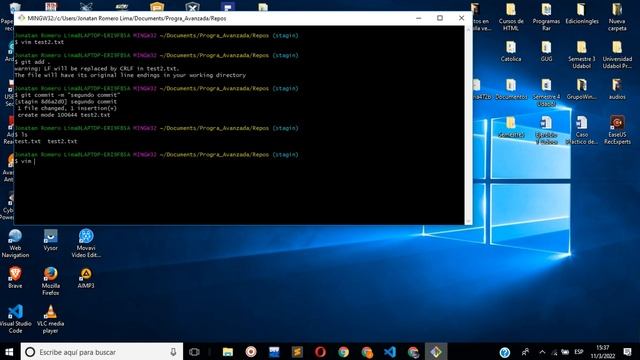Open MINGW32 window system menu icon
Screen dimensions: 640x360
pyautogui.click(x=21, y=18)
